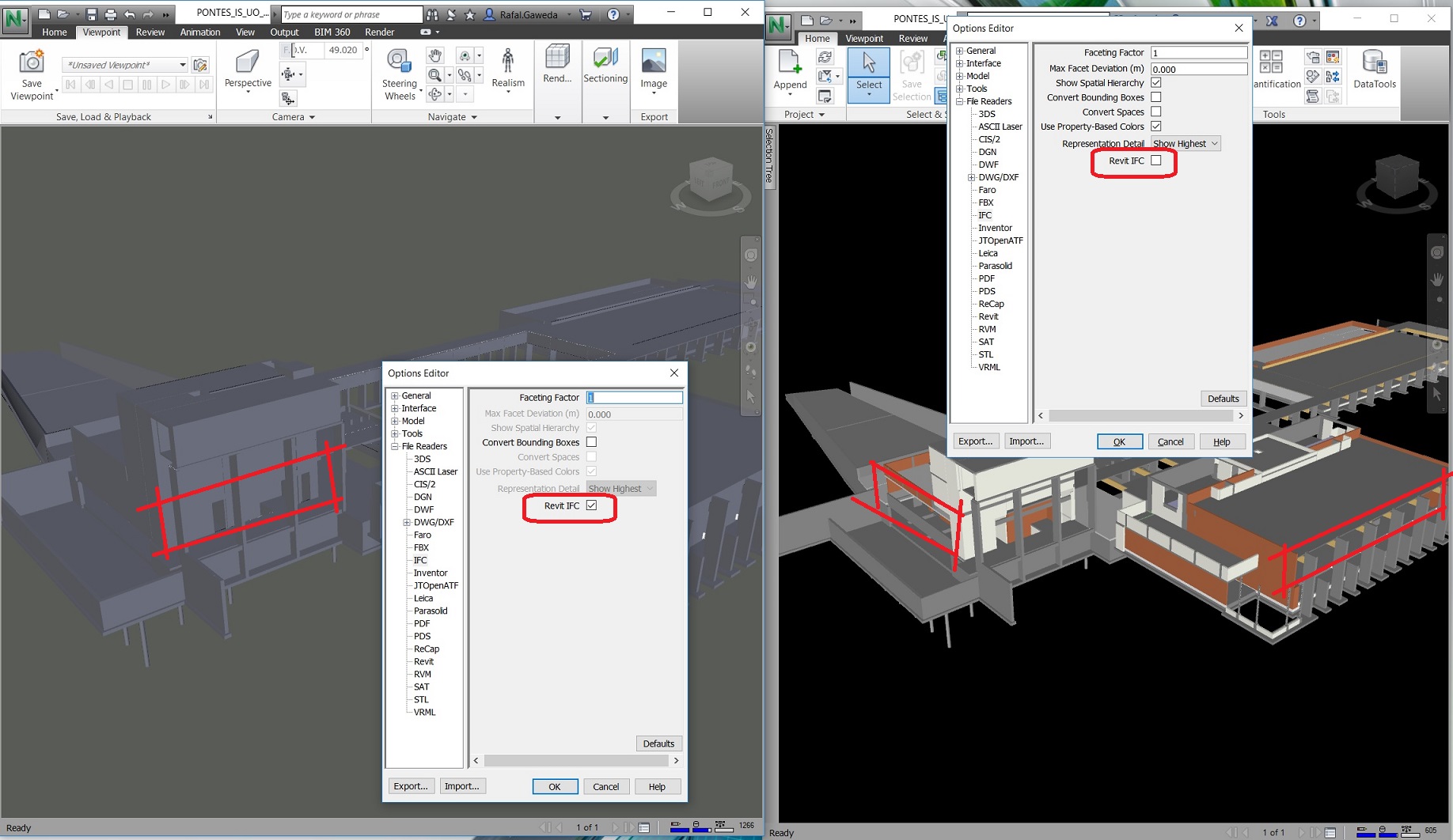Screen dimensions: 1453x840
Task: Click the Undo arrow in left window
Action: click(130, 14)
